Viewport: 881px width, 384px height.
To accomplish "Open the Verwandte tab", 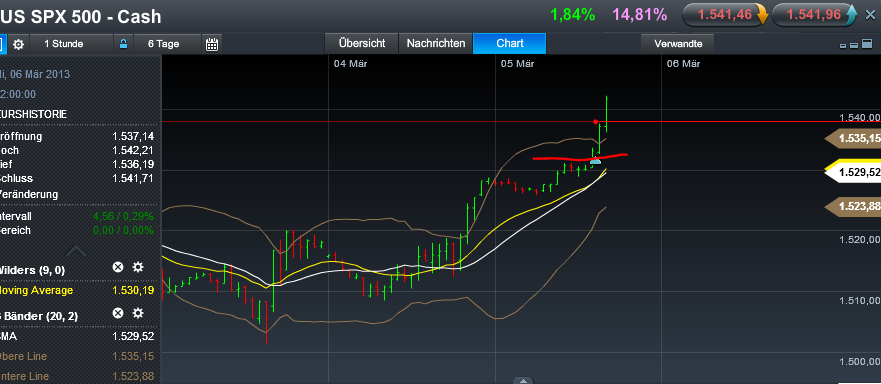I will 678,43.
